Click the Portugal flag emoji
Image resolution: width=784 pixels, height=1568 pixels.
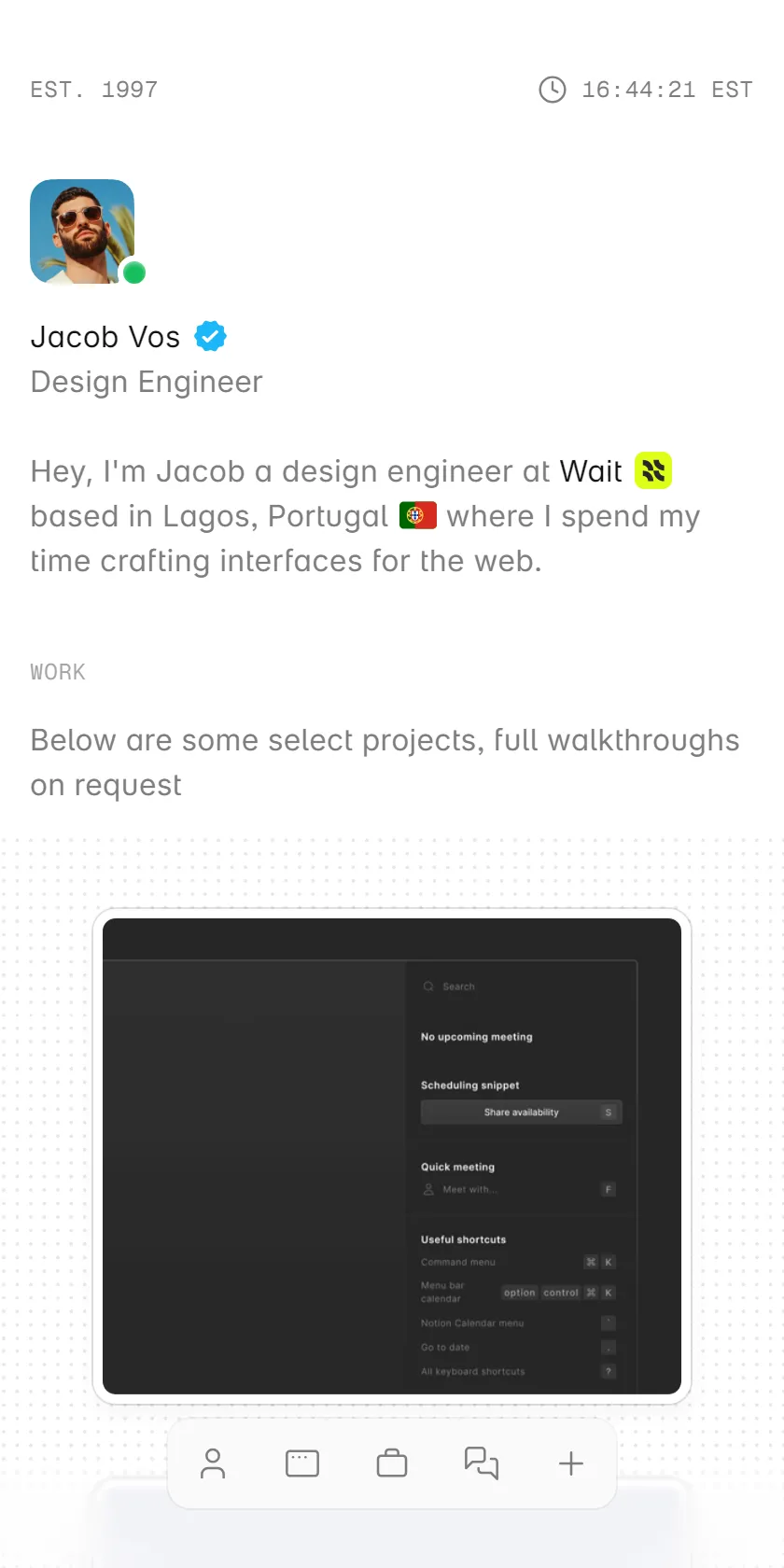tap(418, 515)
